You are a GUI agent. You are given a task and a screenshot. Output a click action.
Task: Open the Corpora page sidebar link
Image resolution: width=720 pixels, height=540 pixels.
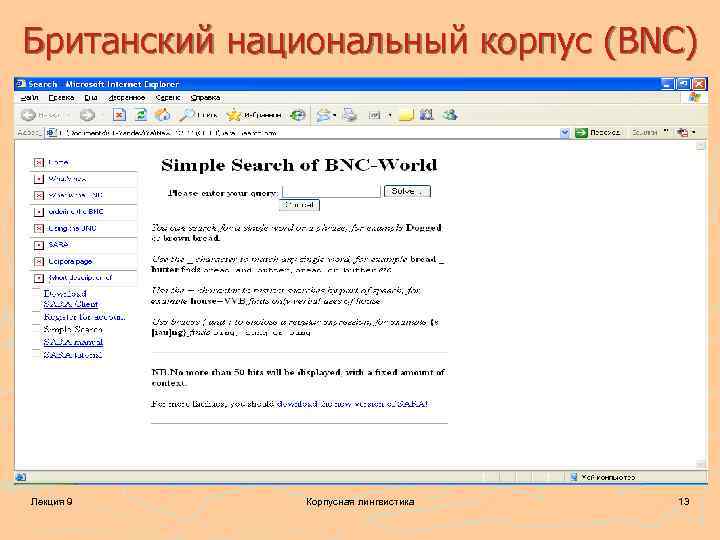click(x=70, y=261)
